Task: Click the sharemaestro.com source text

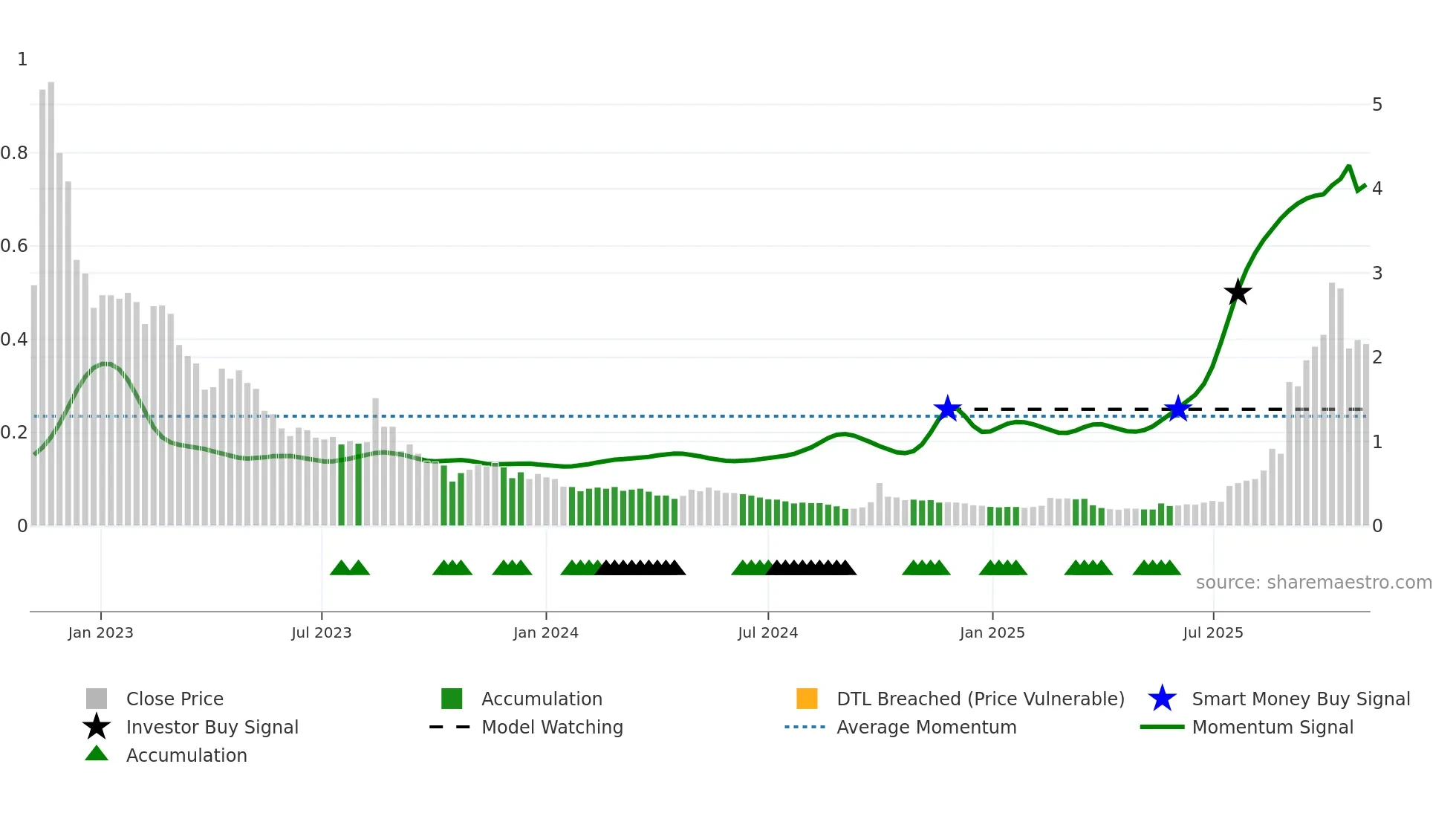Action: click(x=1313, y=583)
